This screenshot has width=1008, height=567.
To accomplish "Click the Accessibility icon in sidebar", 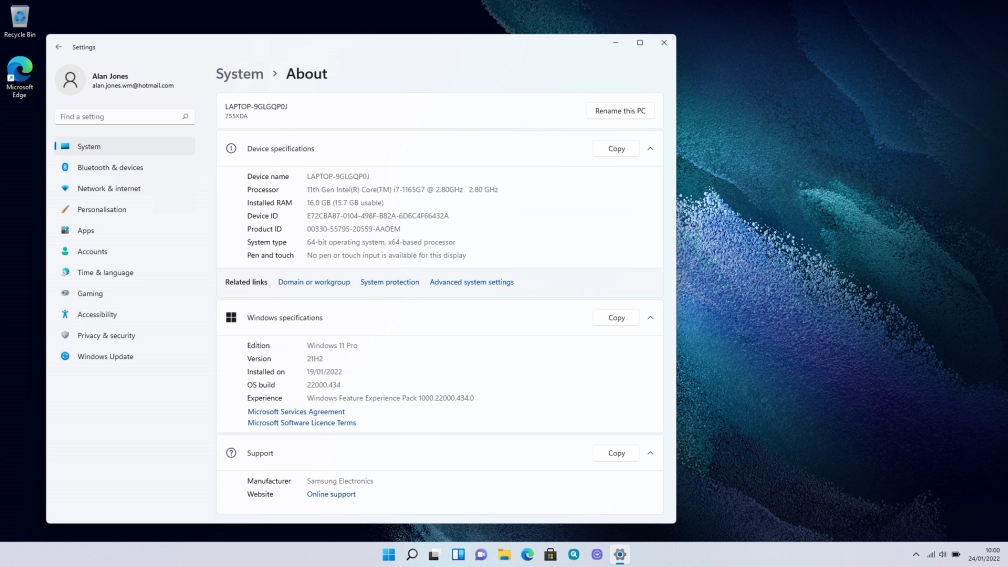I will tap(65, 315).
